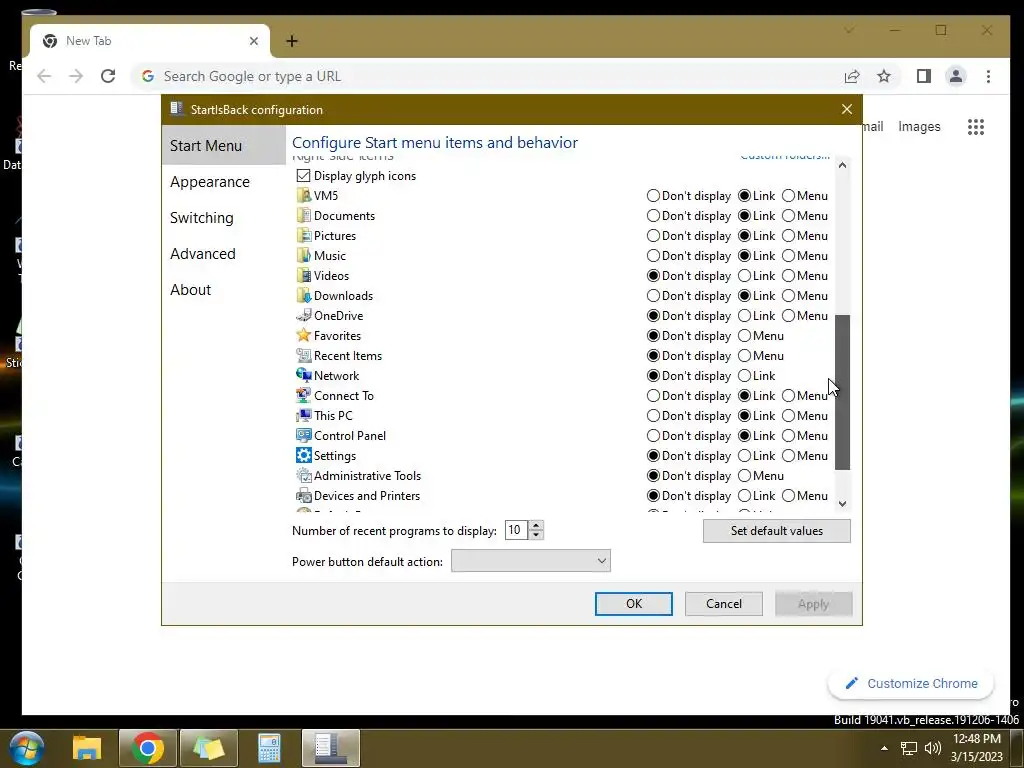The width and height of the screenshot is (1024, 768).
Task: Increase recent programs count spinner
Action: tap(536, 526)
